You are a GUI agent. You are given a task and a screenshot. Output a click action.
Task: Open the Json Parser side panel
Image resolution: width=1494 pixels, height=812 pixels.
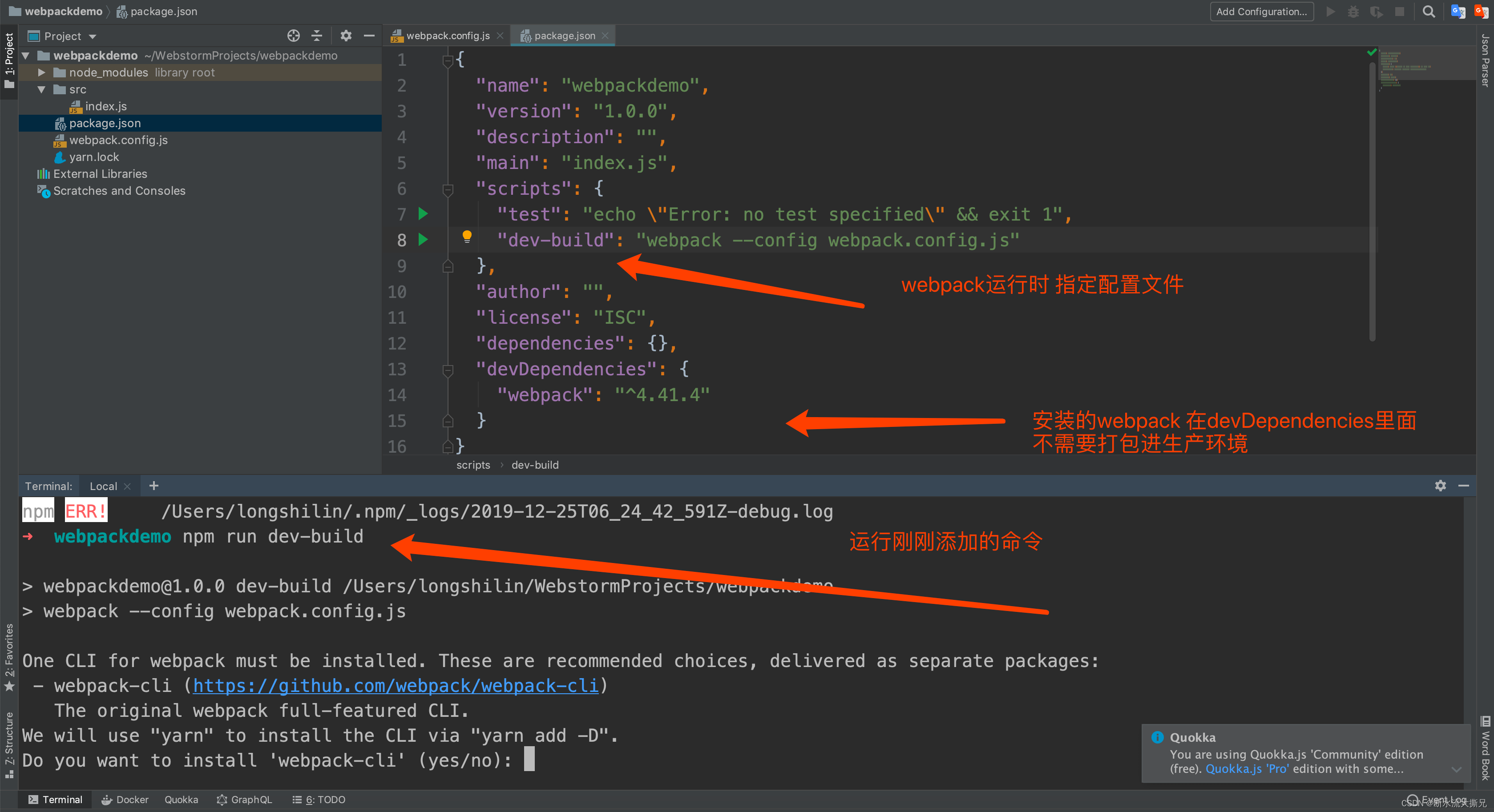[1485, 60]
